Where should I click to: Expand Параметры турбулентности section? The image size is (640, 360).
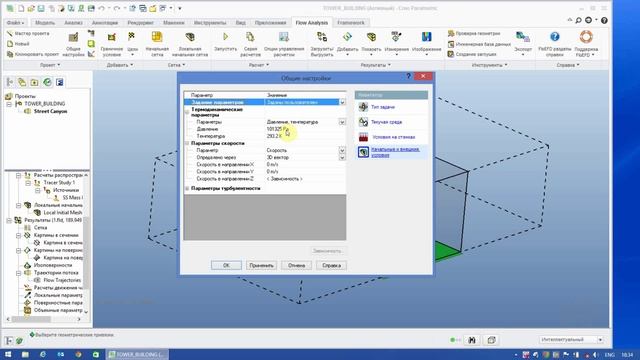(x=187, y=189)
